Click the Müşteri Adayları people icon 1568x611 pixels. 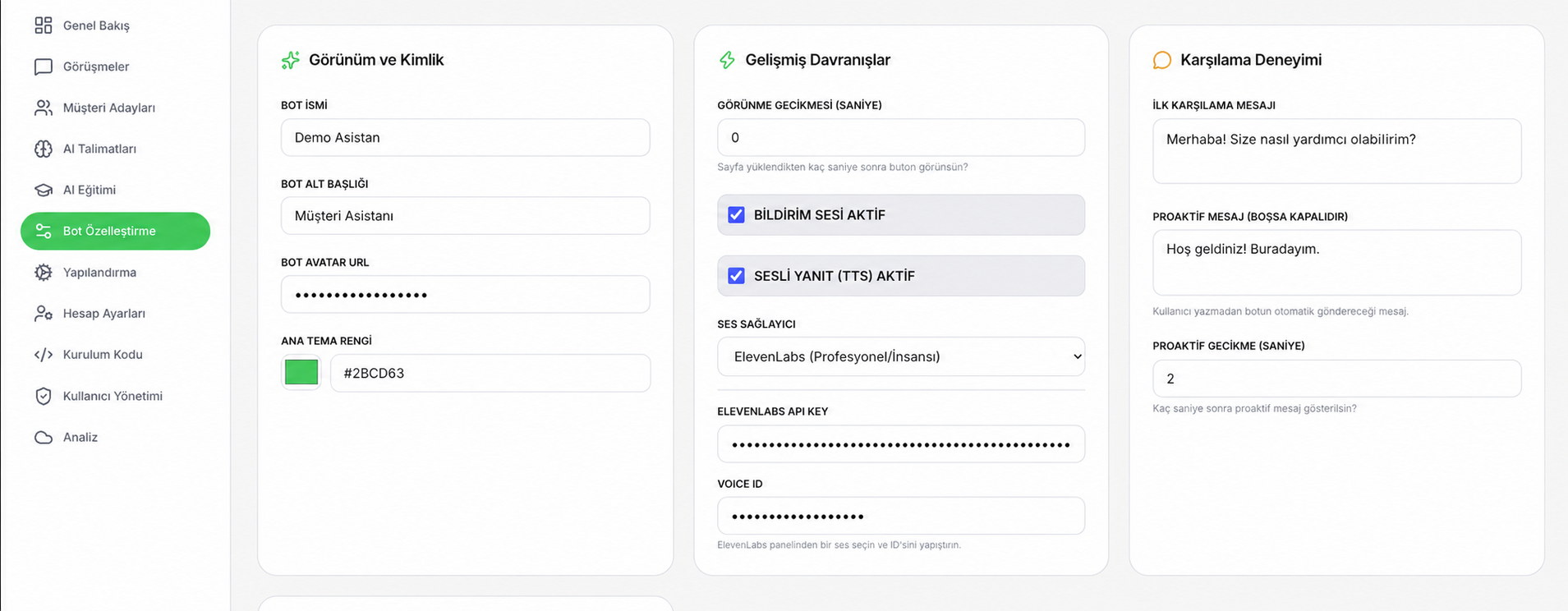pos(44,108)
